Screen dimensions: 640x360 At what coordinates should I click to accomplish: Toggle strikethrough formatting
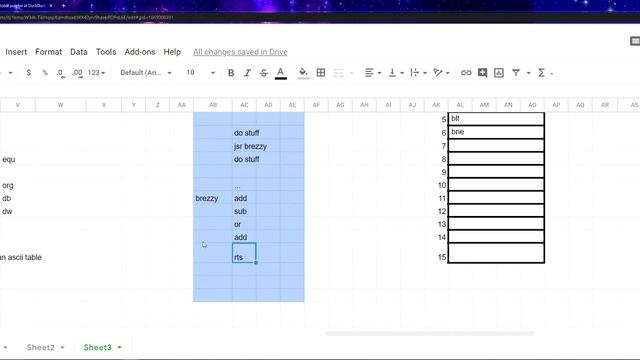point(264,73)
